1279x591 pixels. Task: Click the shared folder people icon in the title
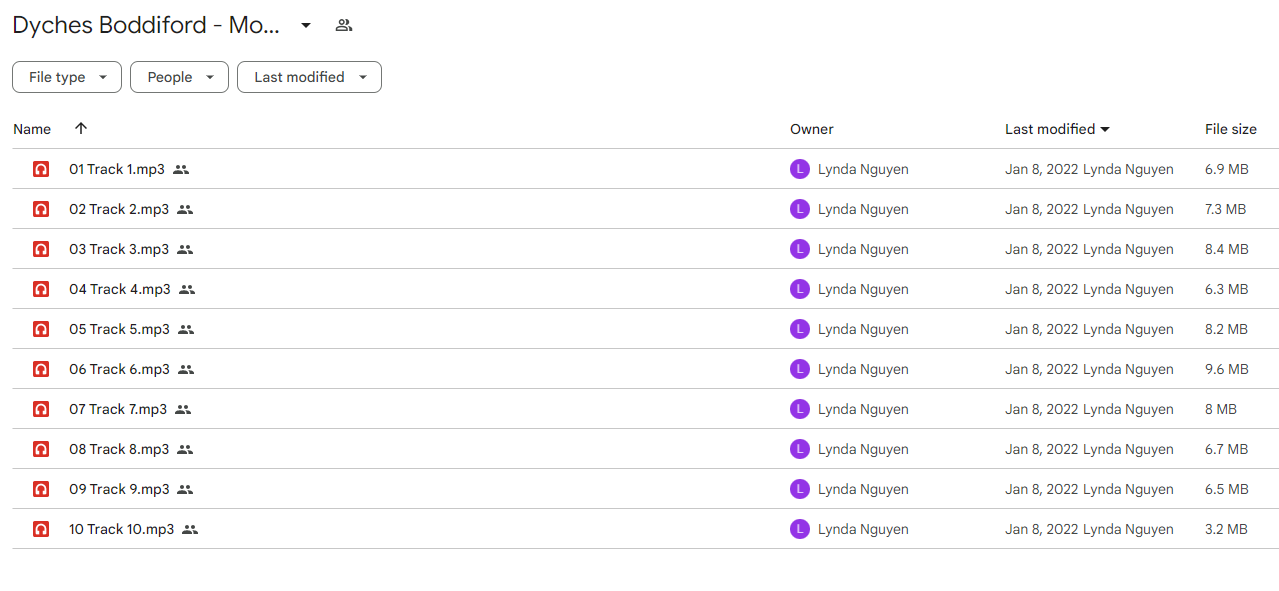[344, 25]
